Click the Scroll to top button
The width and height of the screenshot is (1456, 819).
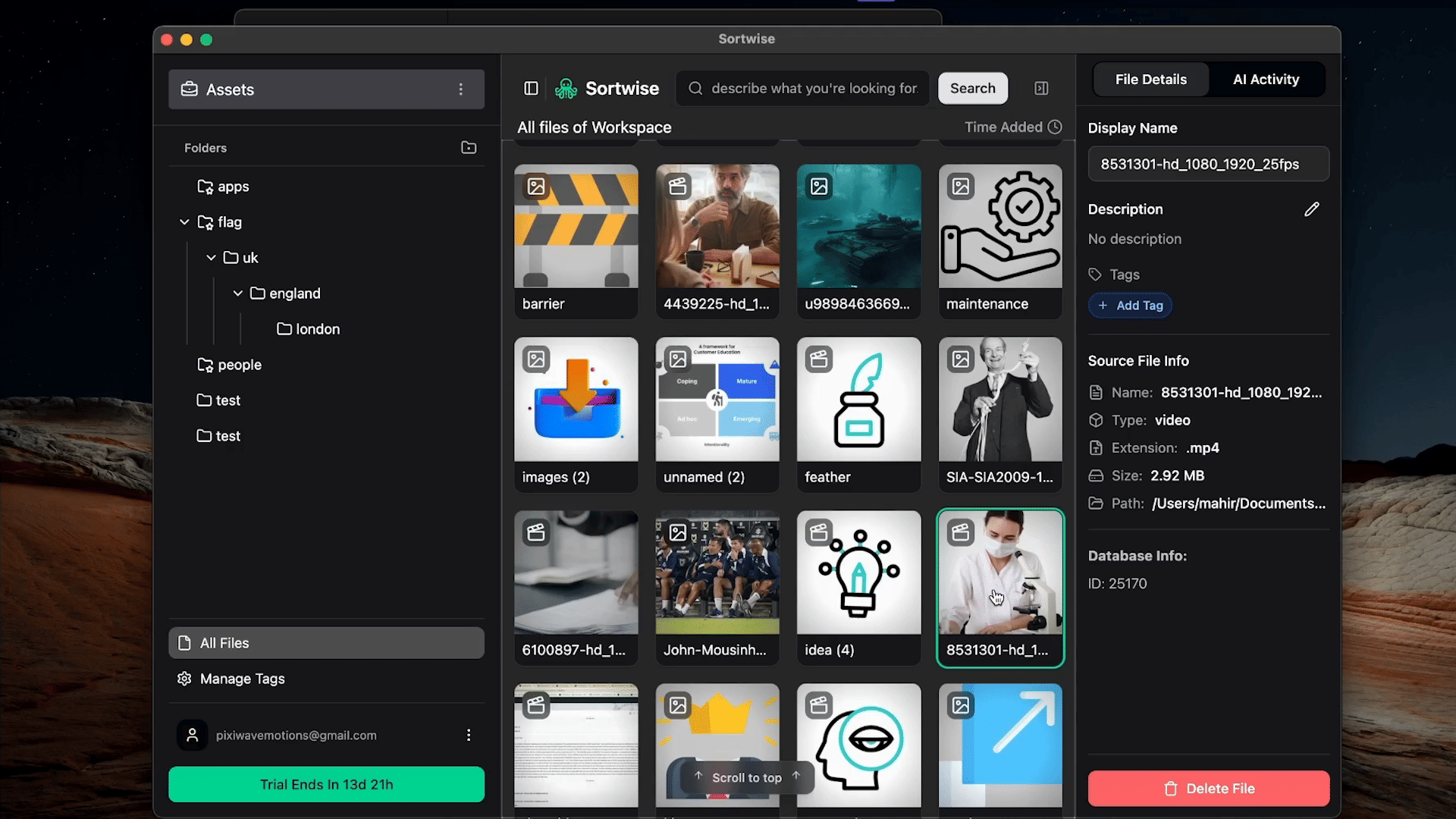point(747,777)
